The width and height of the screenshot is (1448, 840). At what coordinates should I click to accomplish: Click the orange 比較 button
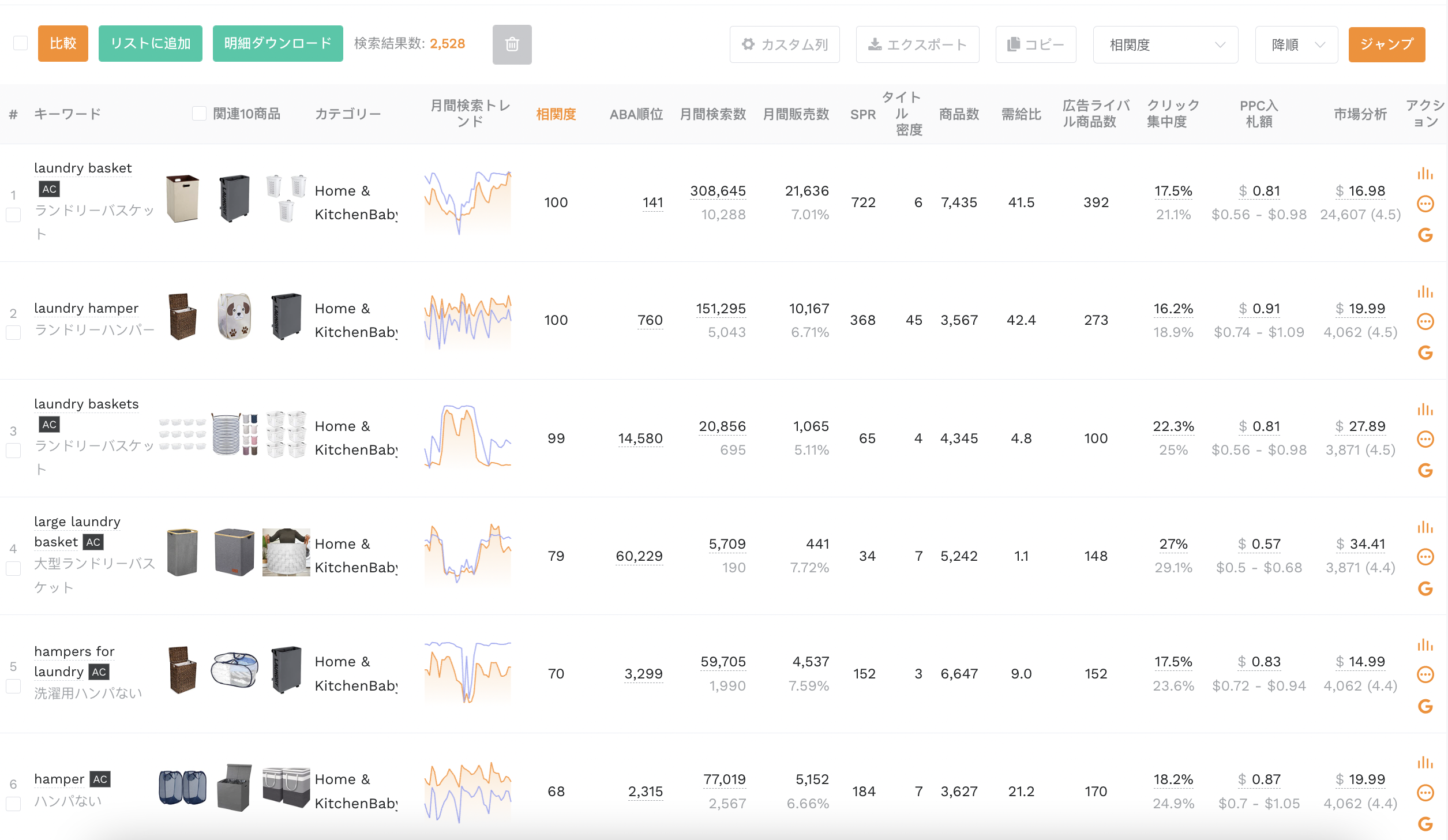coord(63,43)
